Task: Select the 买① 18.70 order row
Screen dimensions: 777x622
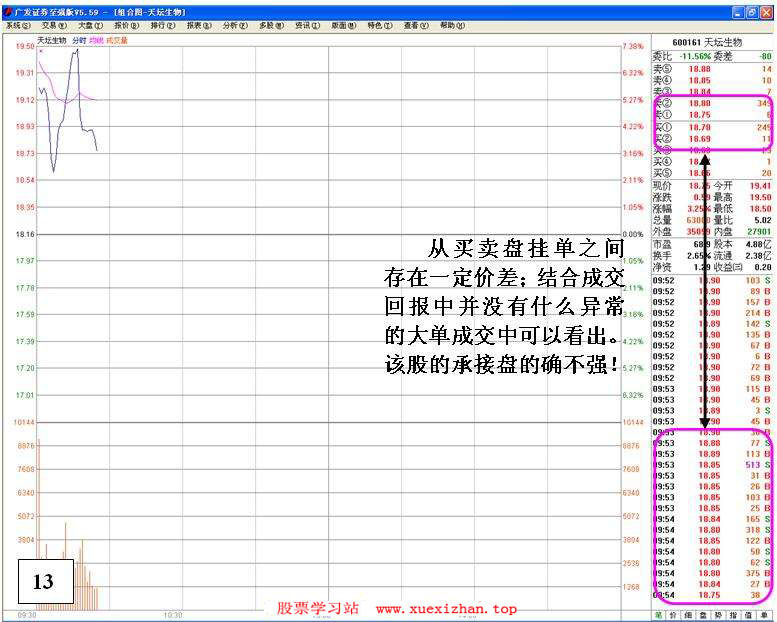Action: point(712,127)
